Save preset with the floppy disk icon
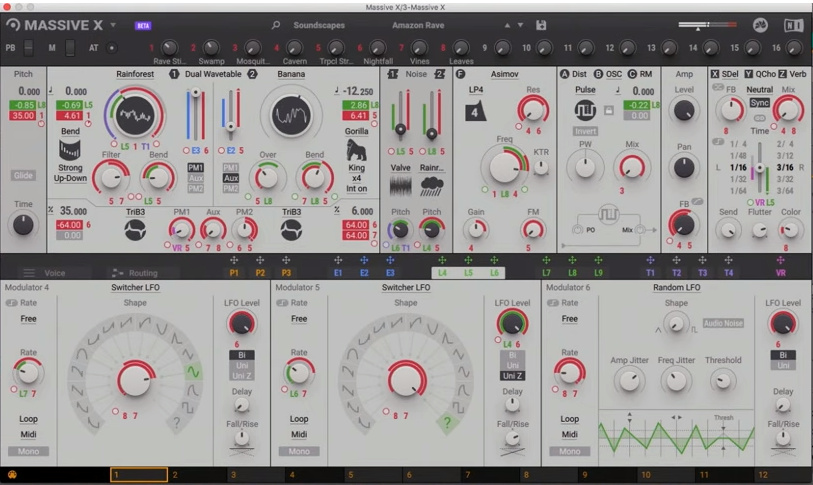This screenshot has height=485, width=813. [541, 25]
